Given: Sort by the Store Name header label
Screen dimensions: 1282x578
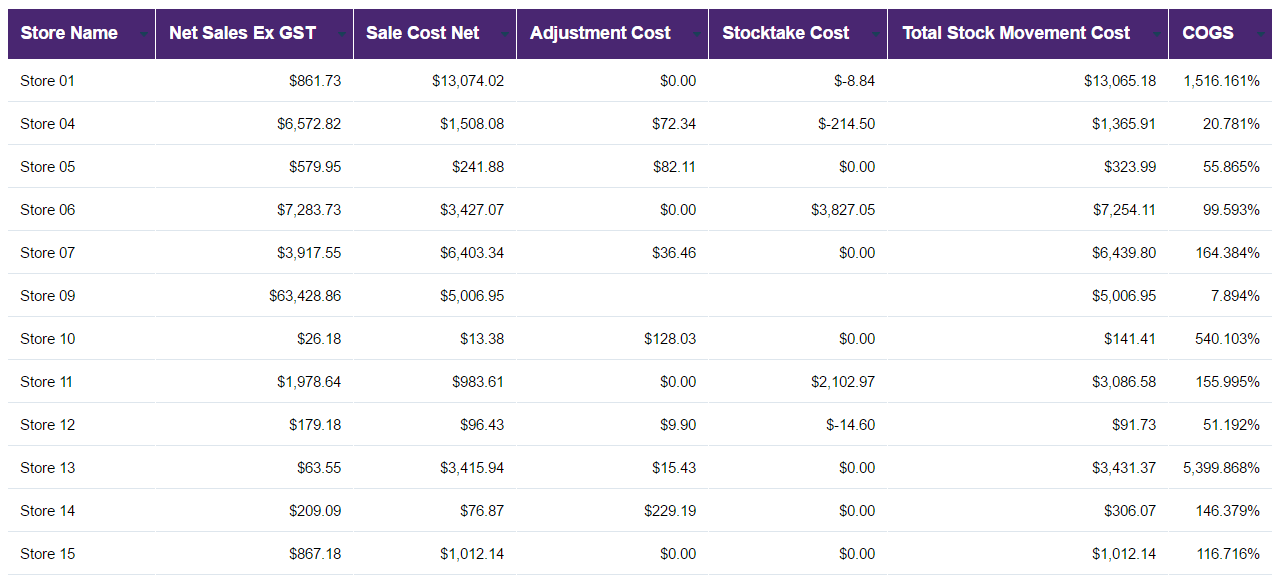Looking at the screenshot, I should tap(69, 33).
